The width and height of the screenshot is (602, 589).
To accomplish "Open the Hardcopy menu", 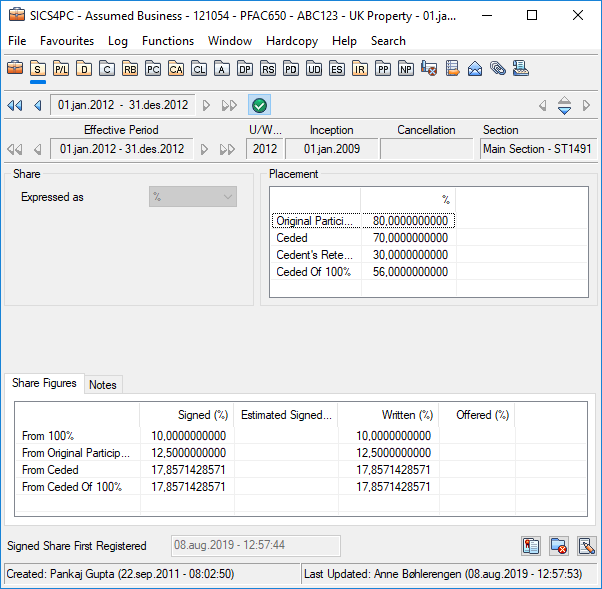I will pyautogui.click(x=289, y=41).
